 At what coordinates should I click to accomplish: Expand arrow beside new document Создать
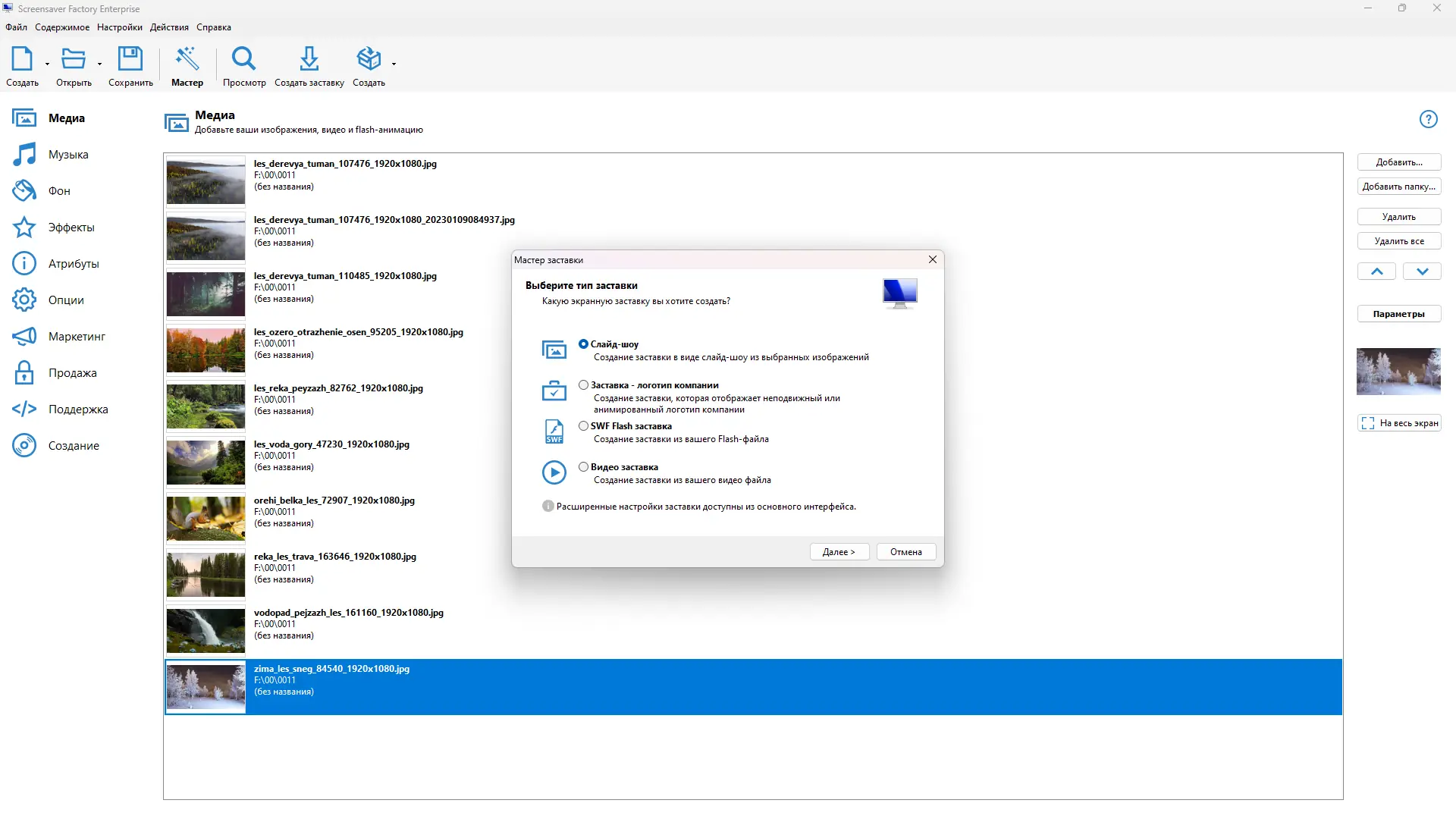47,64
